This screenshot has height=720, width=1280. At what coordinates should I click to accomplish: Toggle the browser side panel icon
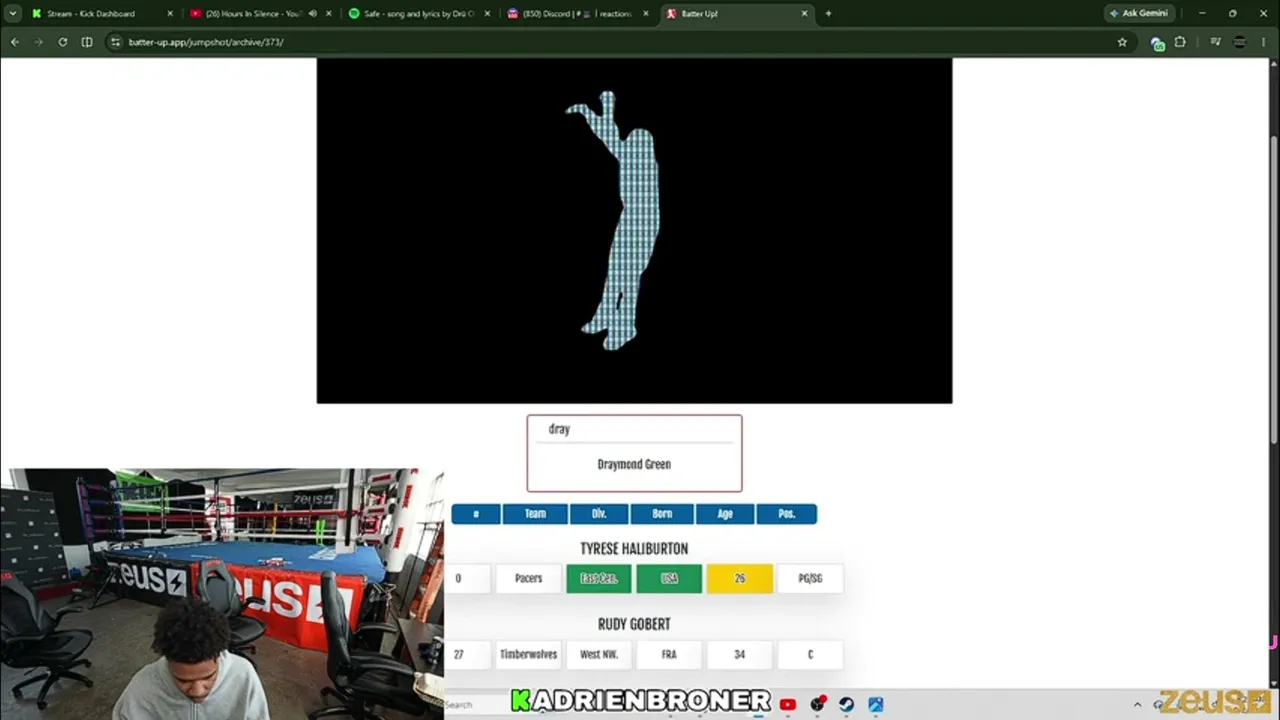tap(87, 42)
